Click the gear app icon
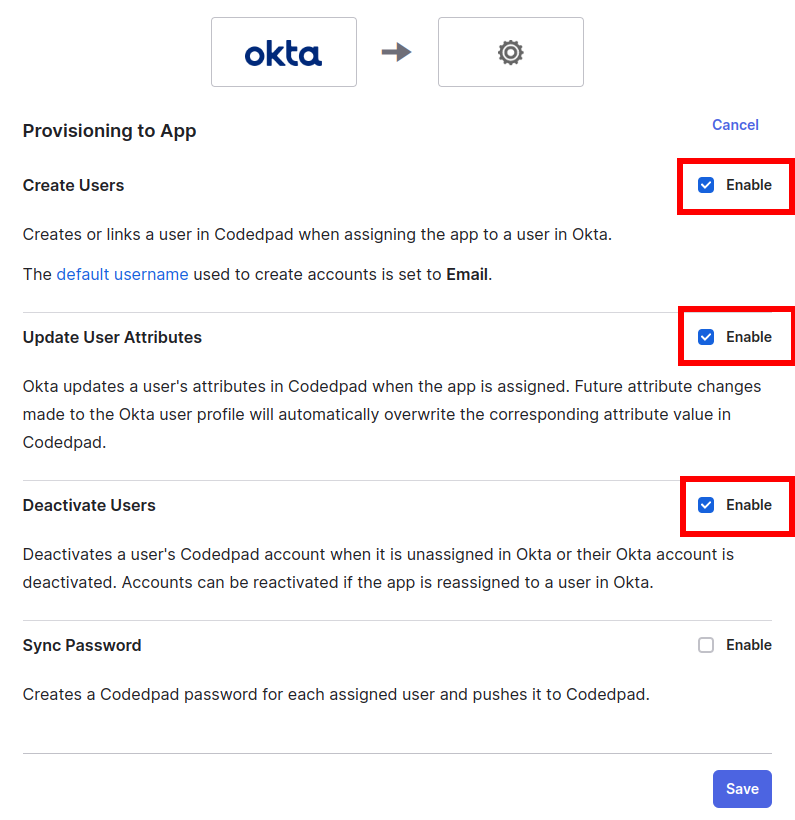 [510, 53]
